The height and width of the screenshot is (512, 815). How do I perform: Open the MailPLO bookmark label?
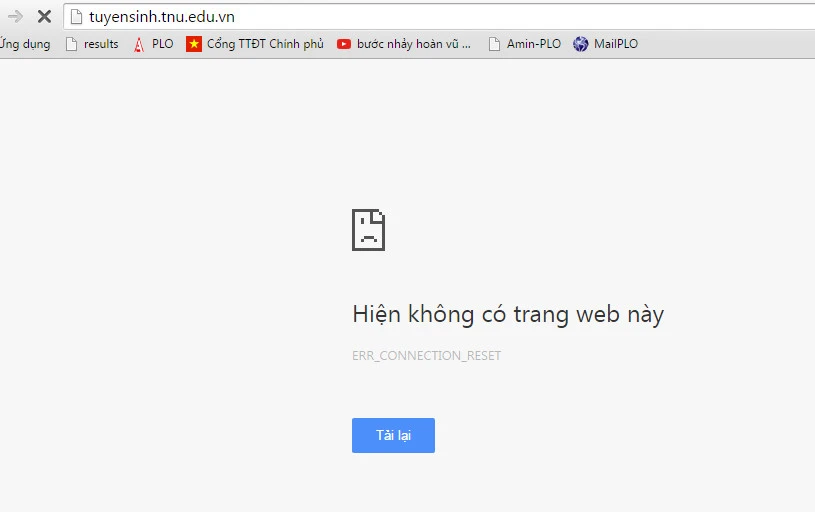point(615,44)
